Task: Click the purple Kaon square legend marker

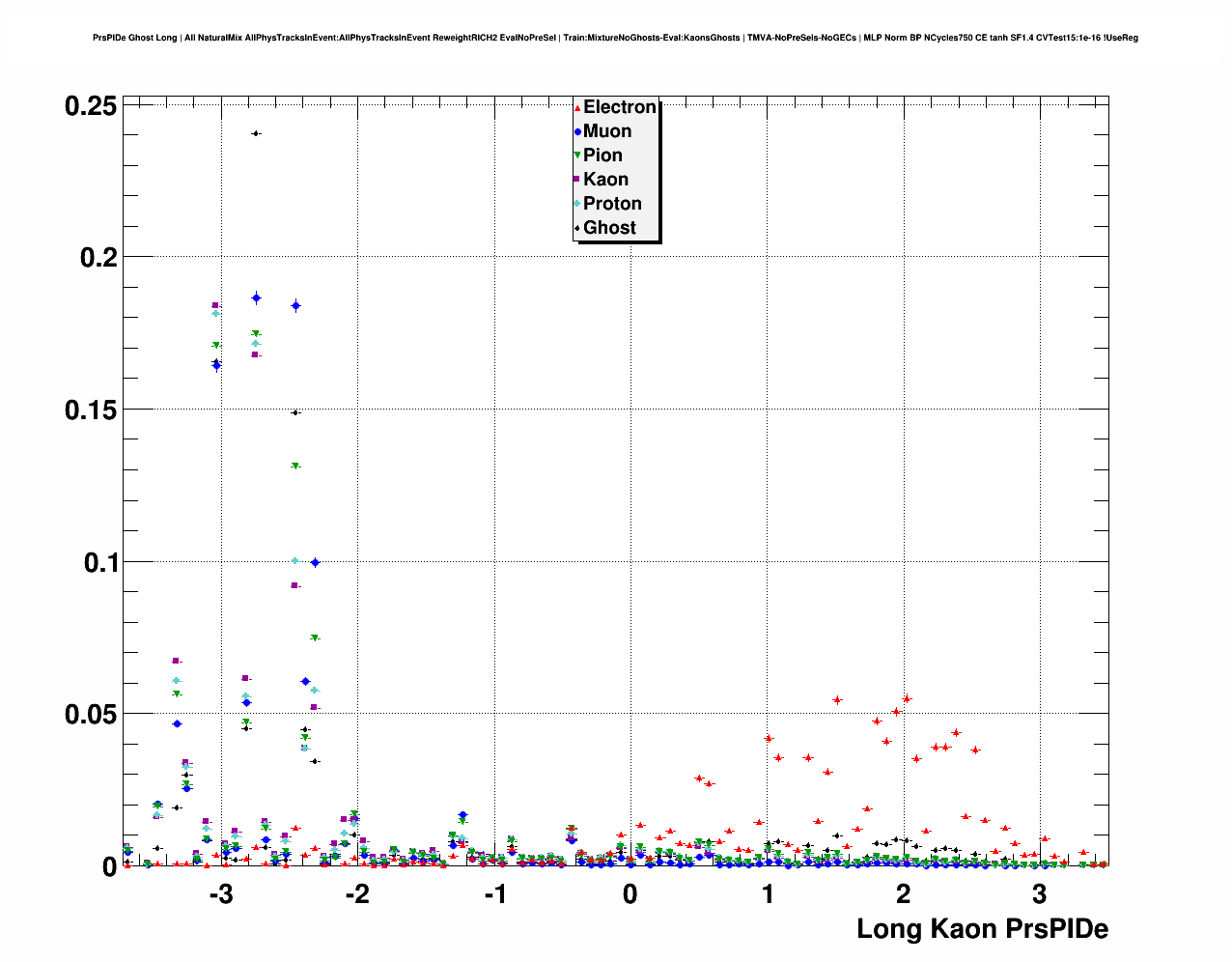Action: pos(577,180)
